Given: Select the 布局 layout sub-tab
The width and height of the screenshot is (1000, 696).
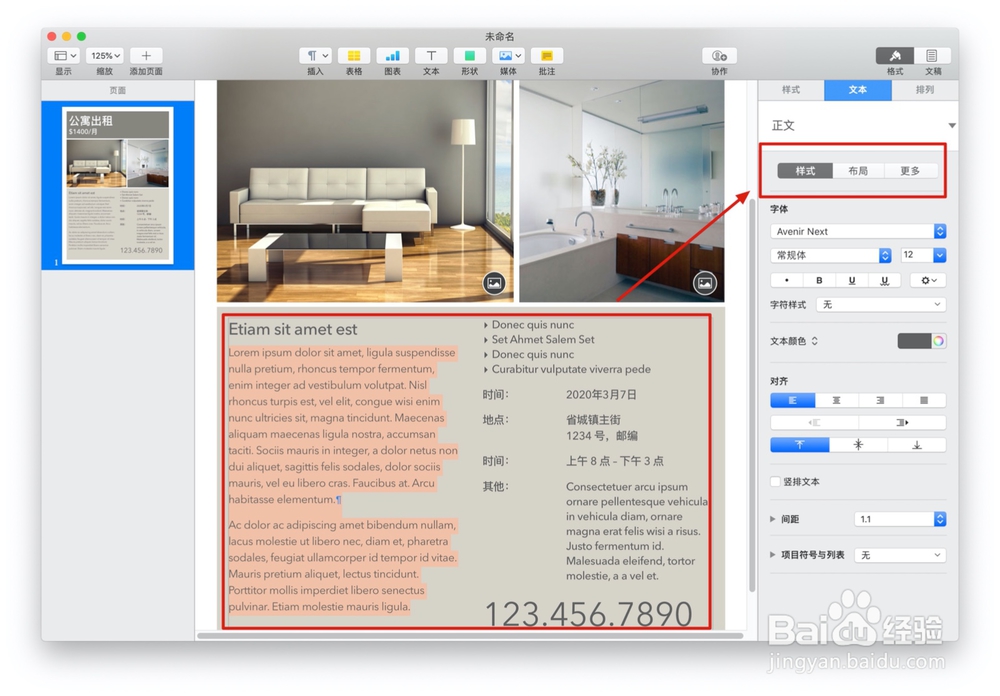Looking at the screenshot, I should (x=858, y=170).
